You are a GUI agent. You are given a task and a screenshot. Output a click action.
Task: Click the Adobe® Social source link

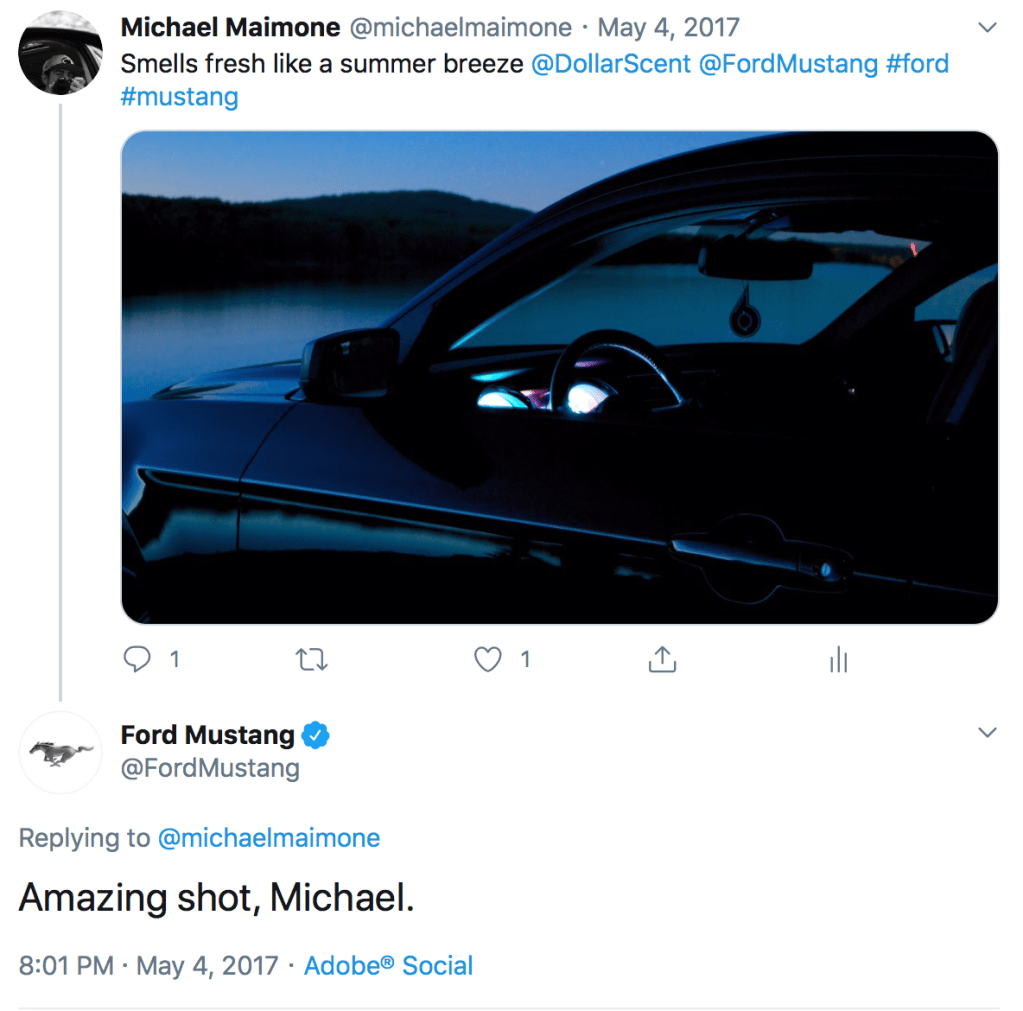388,966
